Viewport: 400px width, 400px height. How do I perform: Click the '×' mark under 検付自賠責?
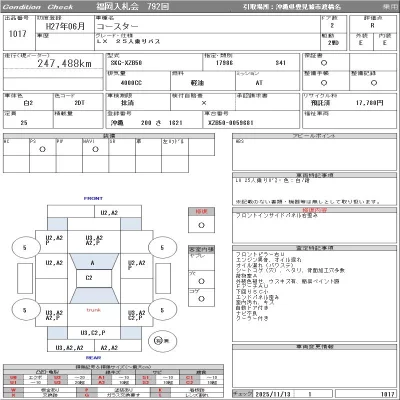204,103
